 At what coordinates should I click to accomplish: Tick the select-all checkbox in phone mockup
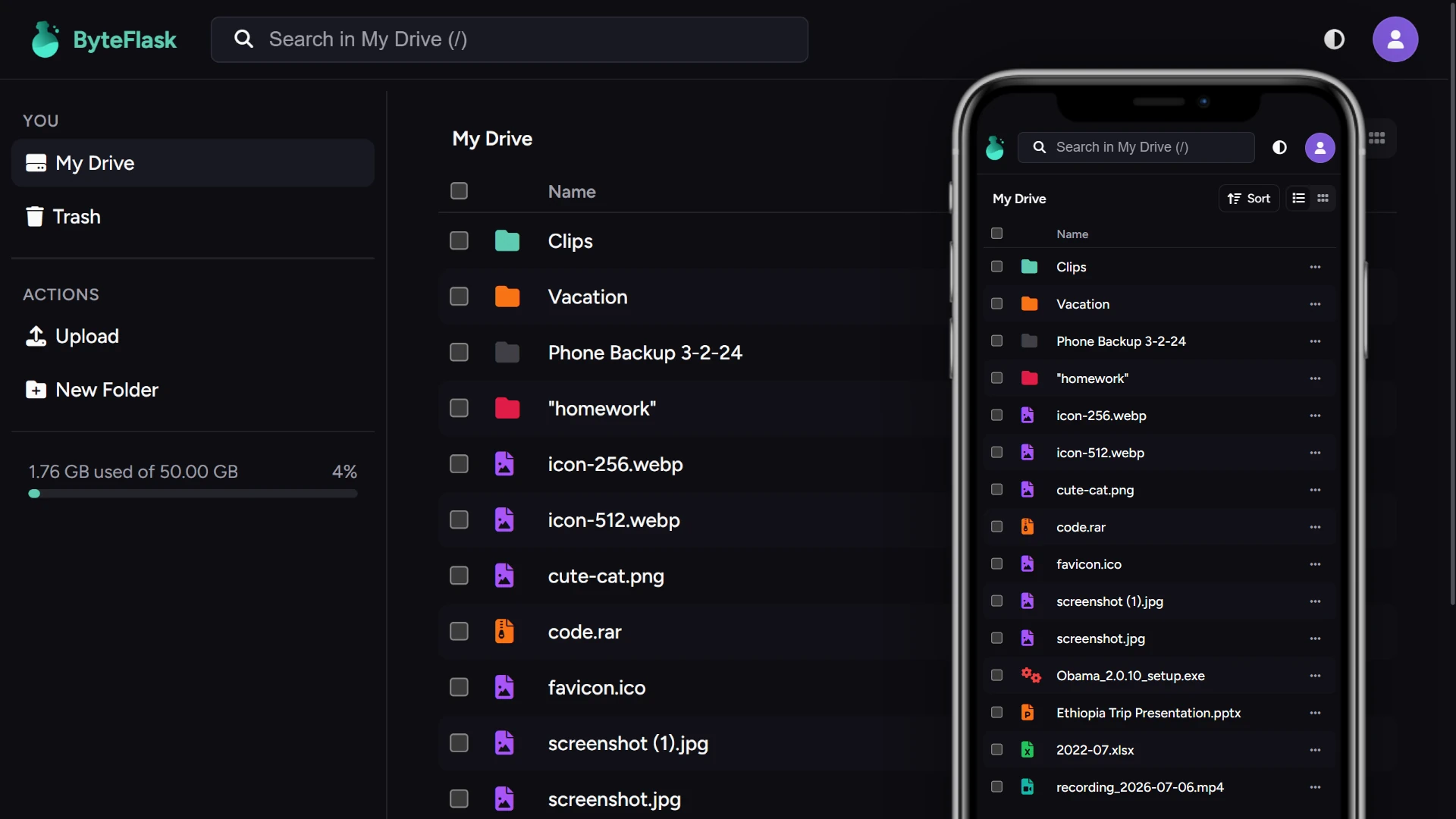click(996, 234)
